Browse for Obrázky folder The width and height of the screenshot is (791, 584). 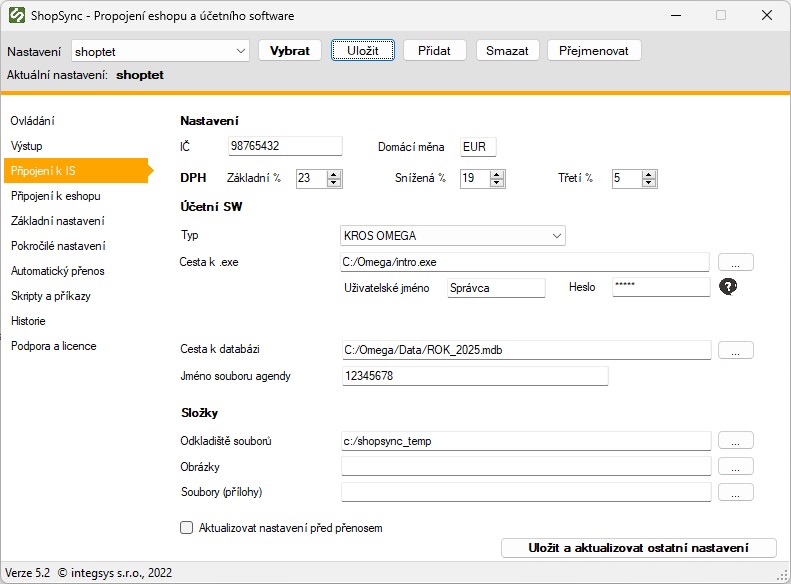point(736,466)
